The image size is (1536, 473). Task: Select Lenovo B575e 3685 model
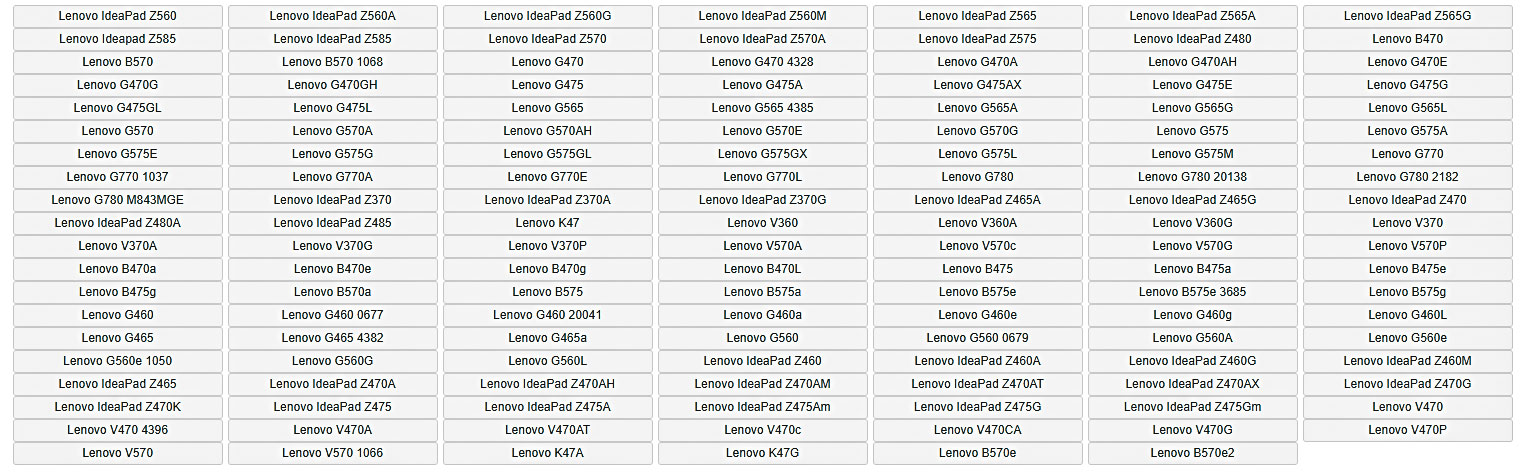[1193, 292]
